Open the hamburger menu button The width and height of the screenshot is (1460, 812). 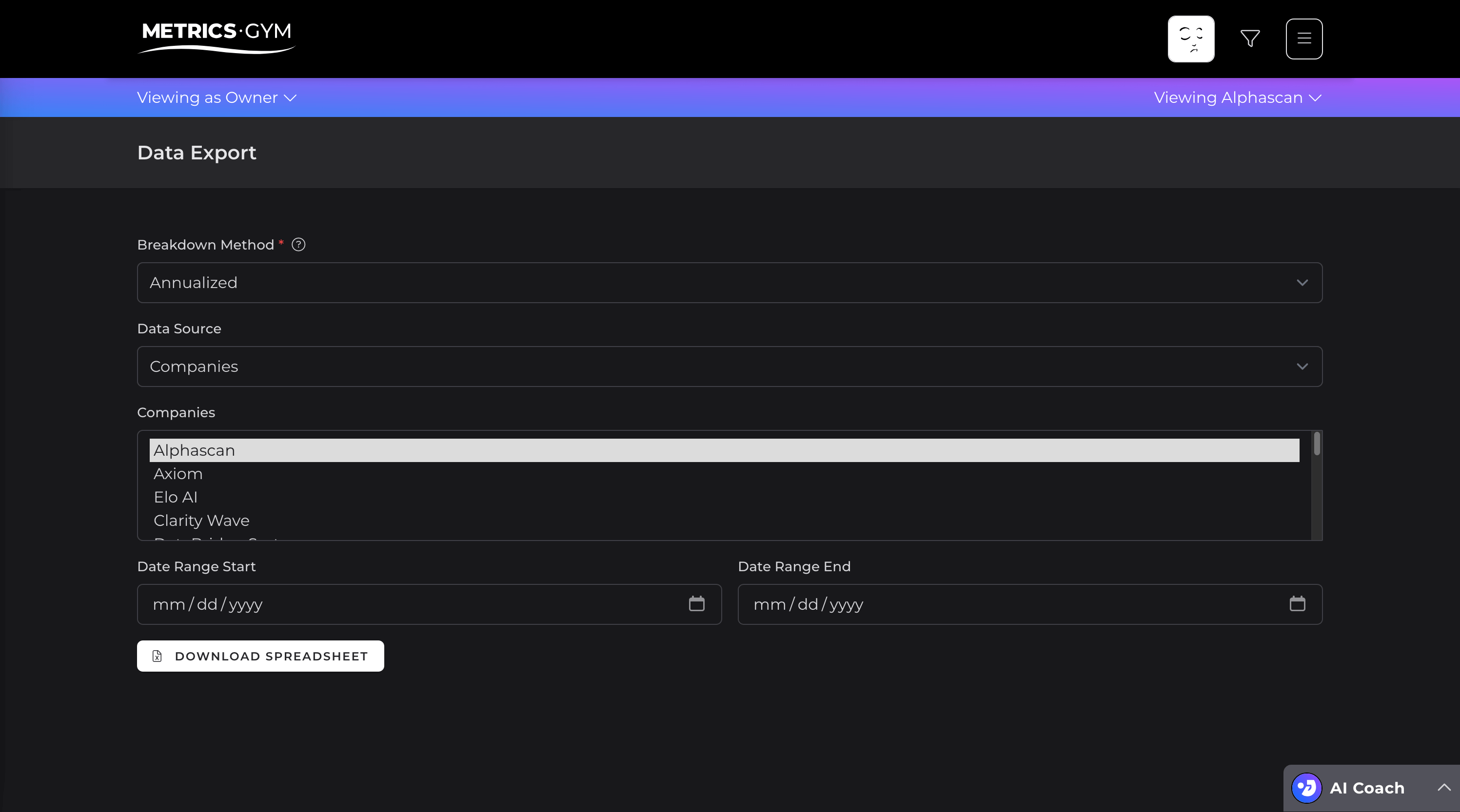(x=1303, y=39)
